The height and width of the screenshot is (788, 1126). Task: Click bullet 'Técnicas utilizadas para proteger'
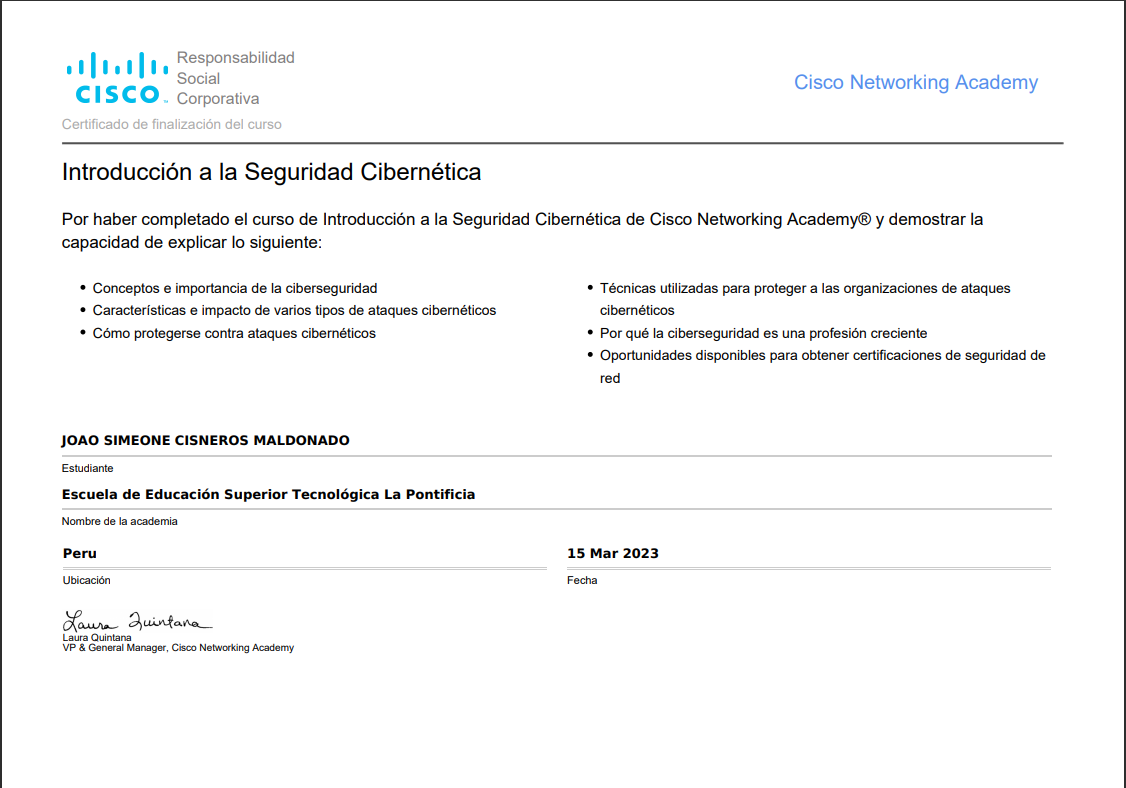point(805,300)
